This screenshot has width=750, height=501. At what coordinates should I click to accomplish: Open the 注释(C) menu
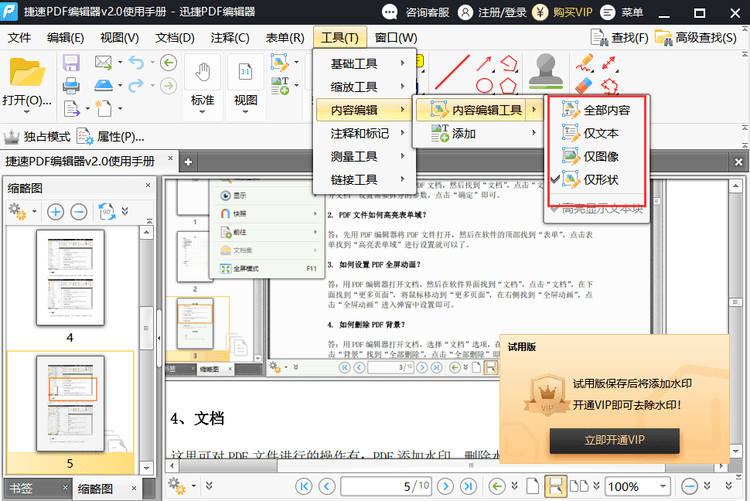[x=230, y=37]
